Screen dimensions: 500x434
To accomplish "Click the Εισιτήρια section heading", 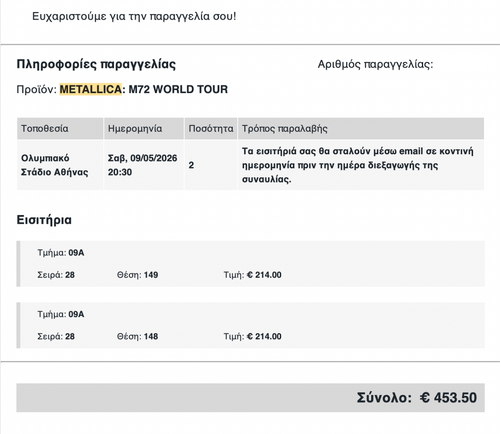I will (x=44, y=220).
